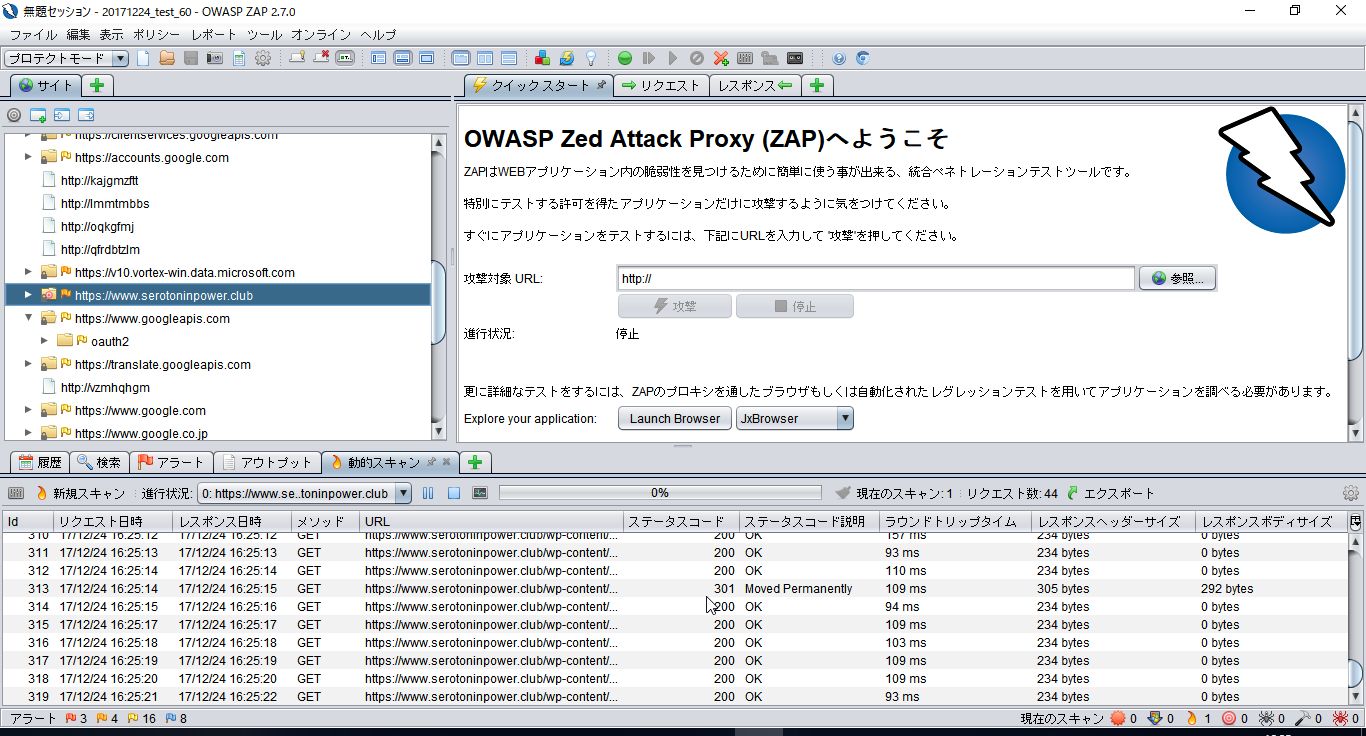Expand the v10.vortex-win.data.microsoft.com node

coord(28,272)
